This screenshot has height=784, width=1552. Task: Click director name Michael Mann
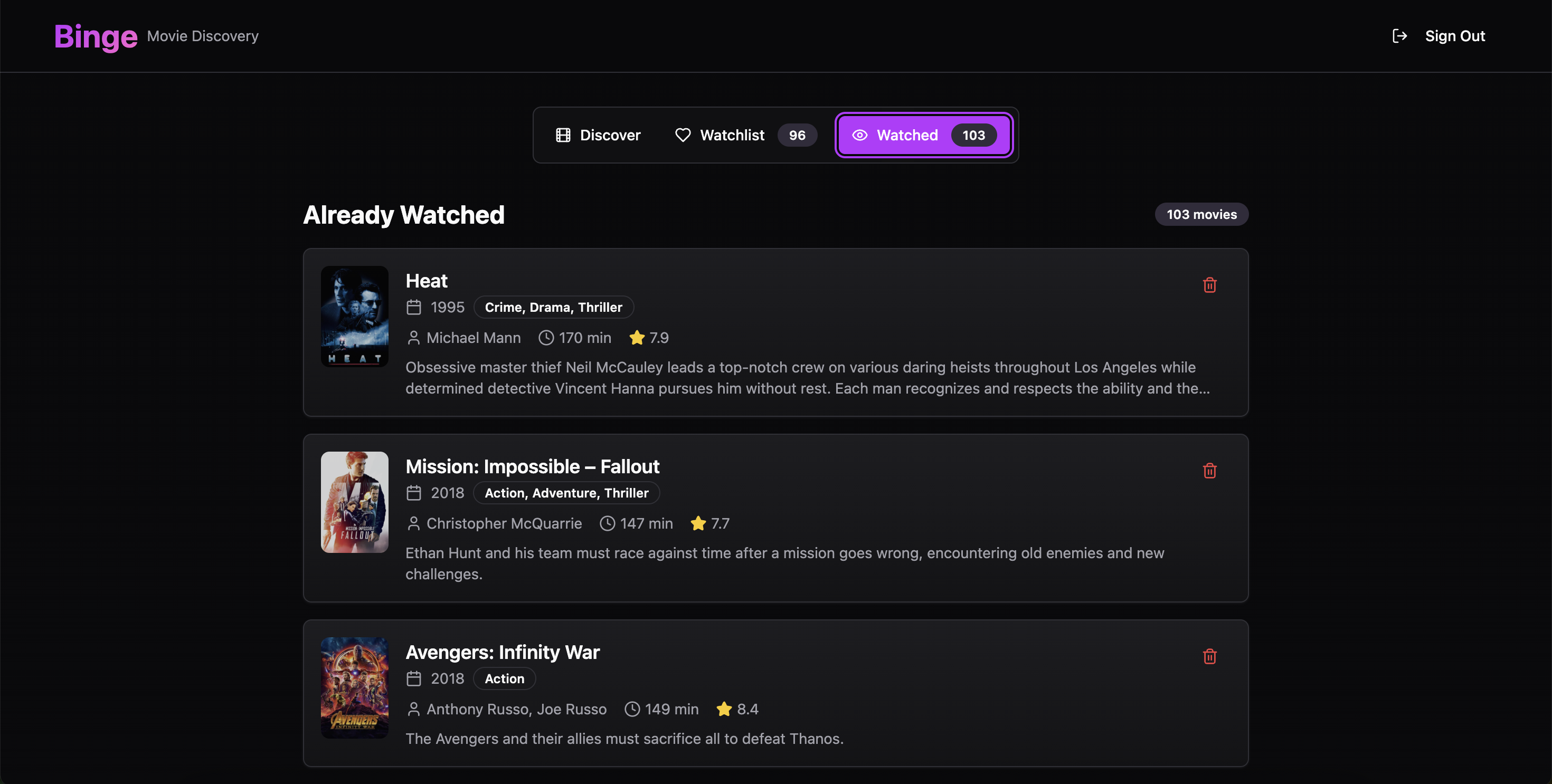point(474,338)
